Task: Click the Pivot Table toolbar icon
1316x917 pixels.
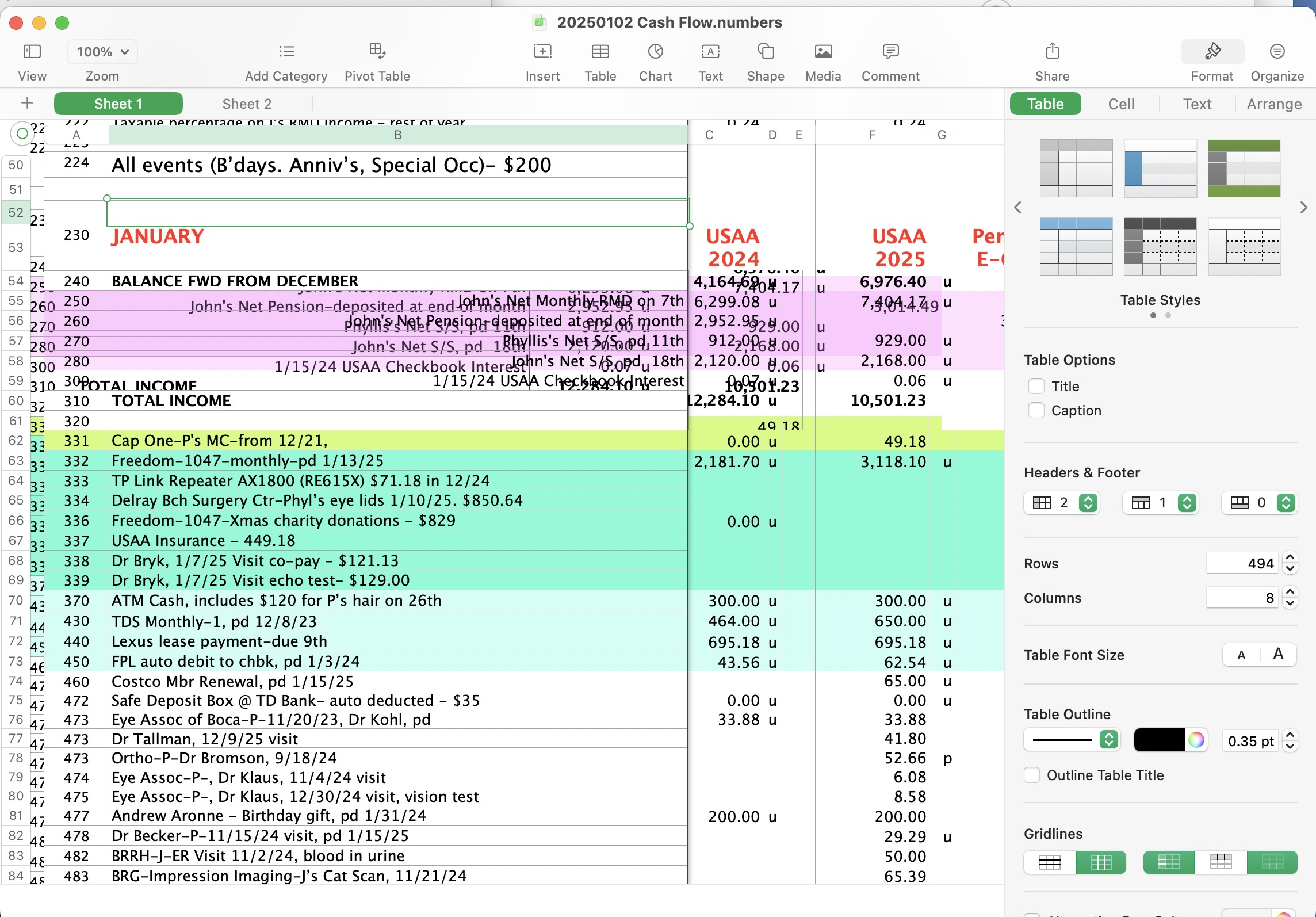Action: point(377,52)
